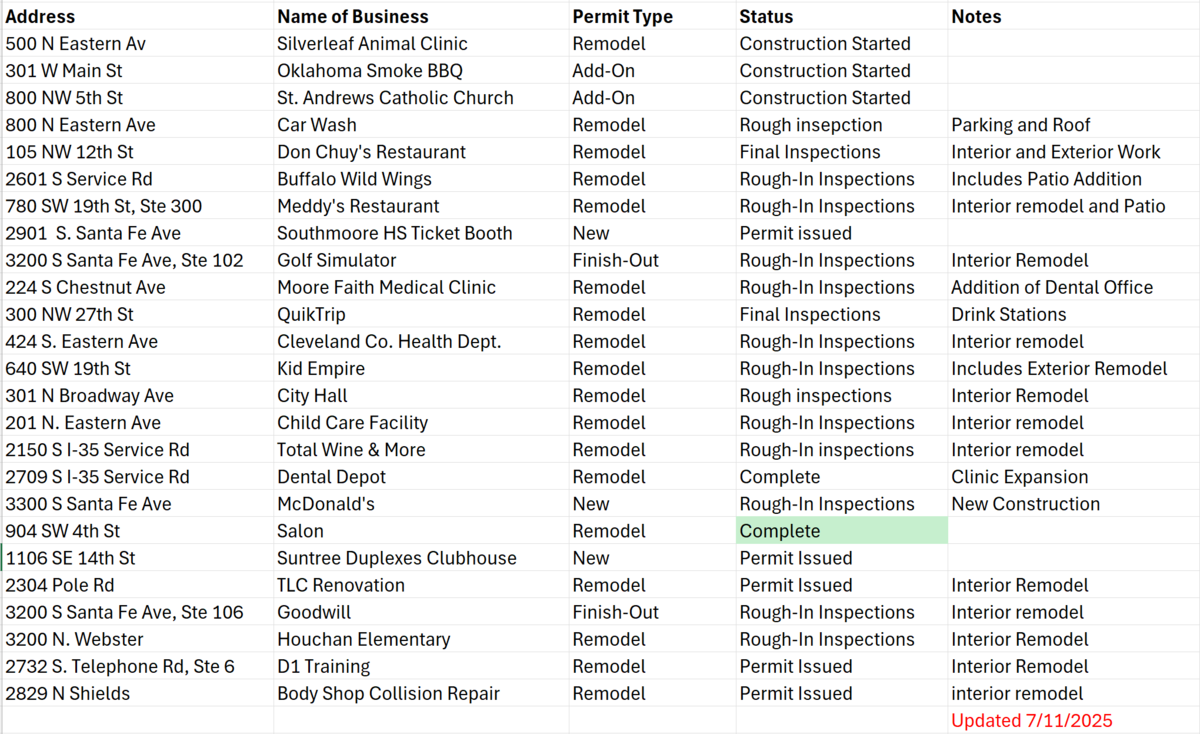Select the Permit issued status for Southmoore
The height and width of the screenshot is (734, 1200).
[x=842, y=233]
